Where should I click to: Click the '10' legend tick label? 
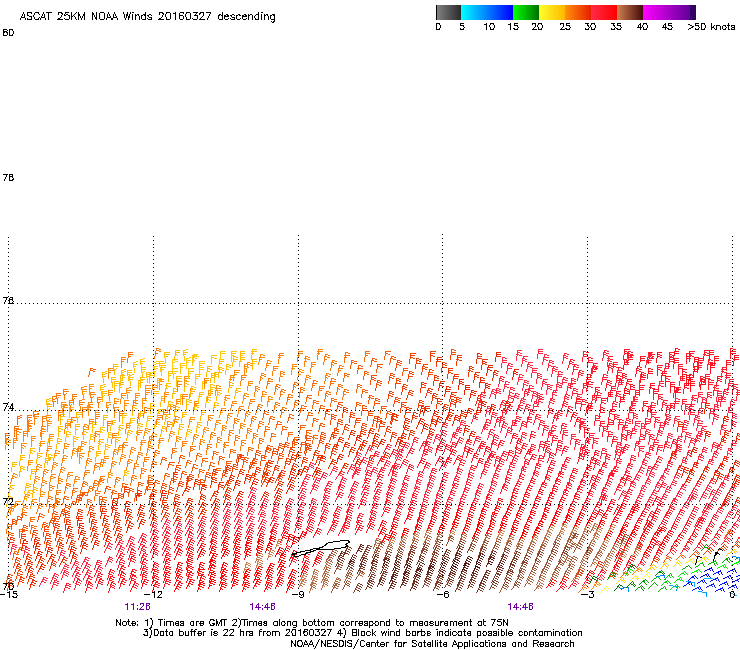tap(489, 27)
